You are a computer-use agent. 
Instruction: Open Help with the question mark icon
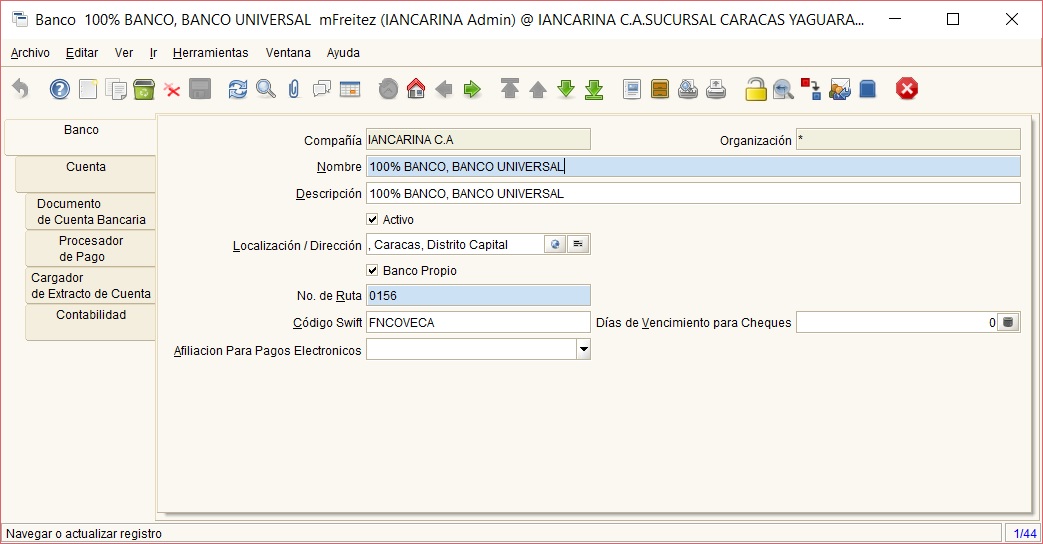pyautogui.click(x=60, y=88)
